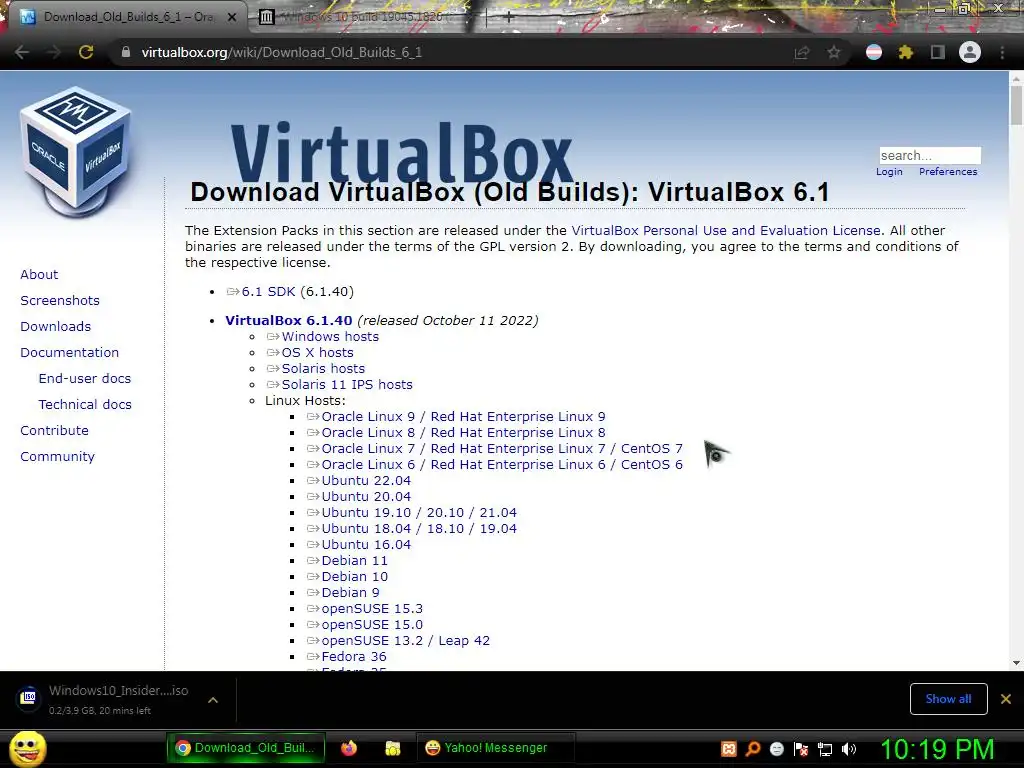This screenshot has height=768, width=1024.
Task: Open Contribute in the sidebar
Action: click(54, 431)
